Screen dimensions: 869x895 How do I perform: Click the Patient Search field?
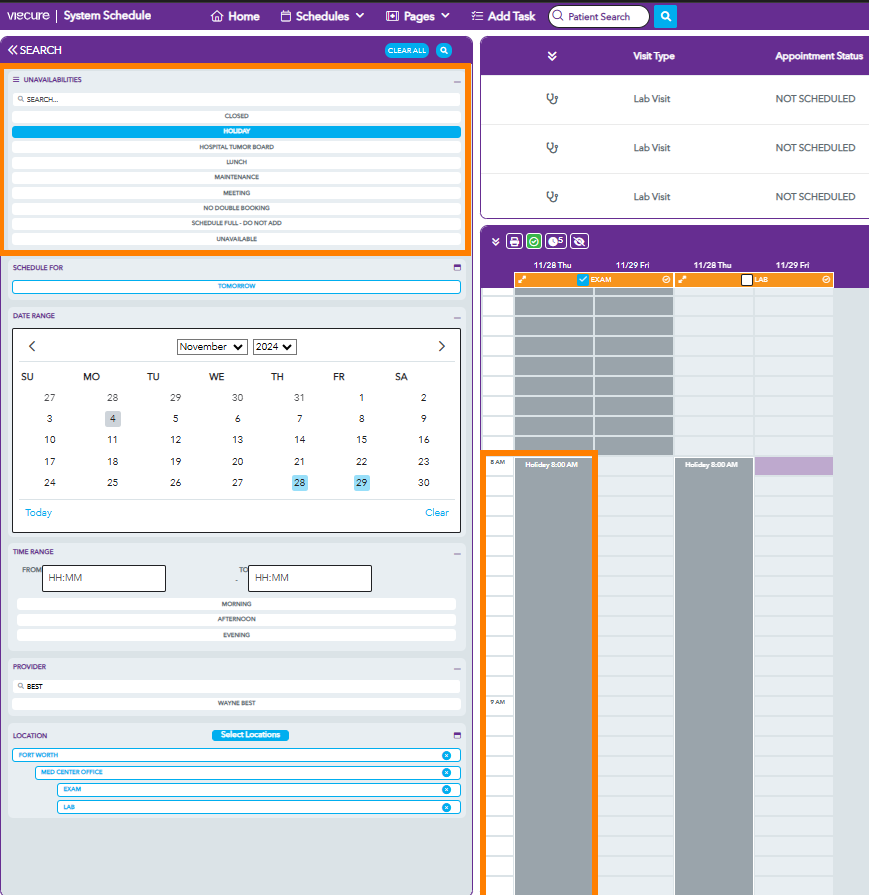[x=599, y=17]
